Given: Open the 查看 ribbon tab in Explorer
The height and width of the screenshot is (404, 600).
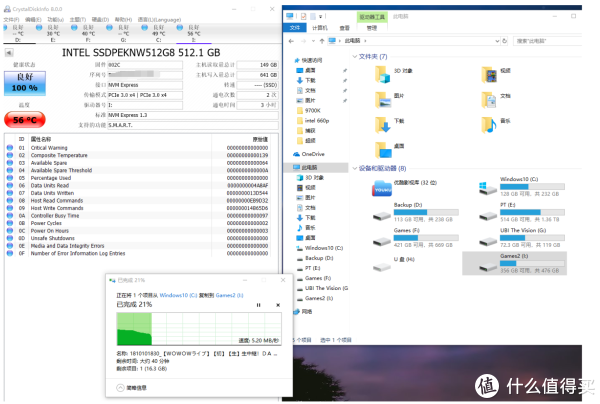Looking at the screenshot, I should pos(345,28).
